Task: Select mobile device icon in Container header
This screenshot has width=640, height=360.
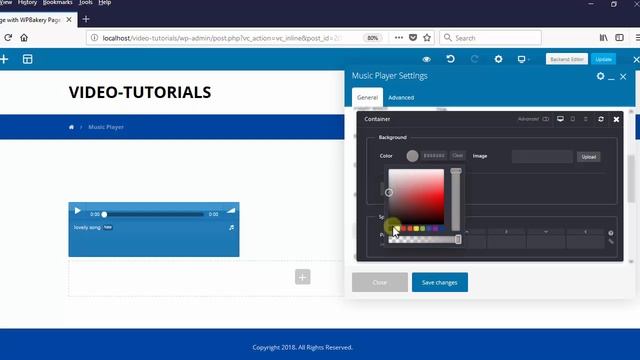Action: click(x=586, y=119)
